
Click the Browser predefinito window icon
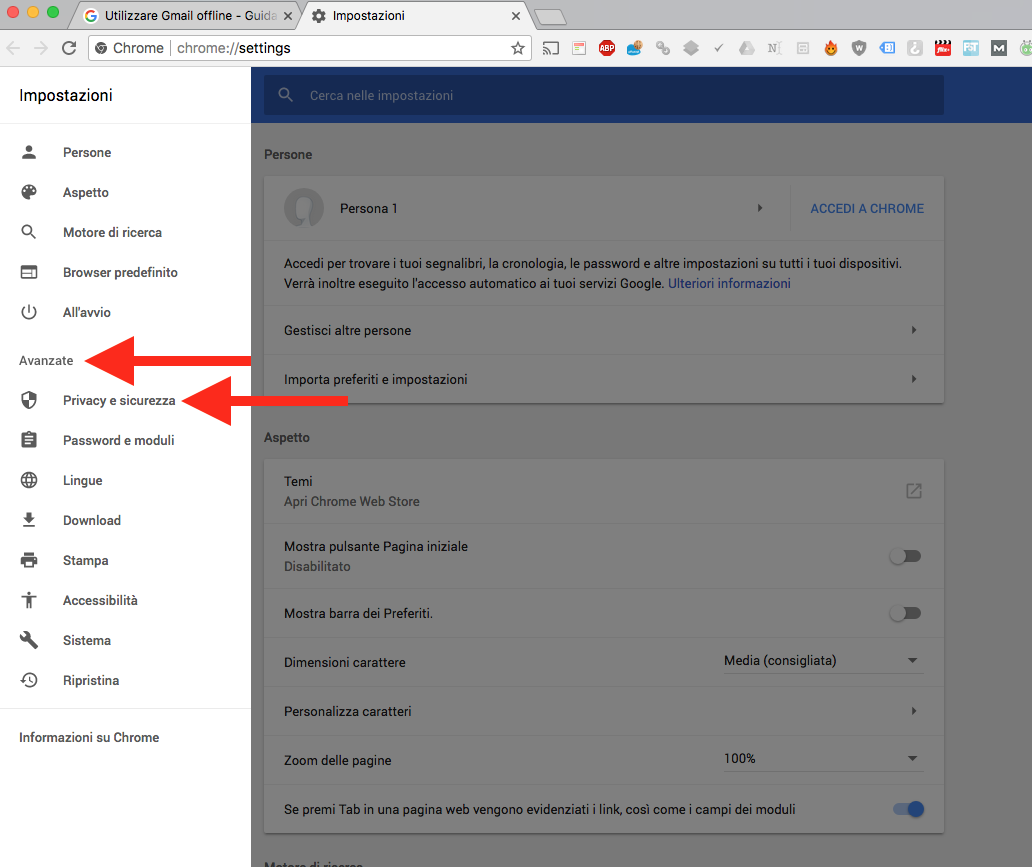tap(29, 272)
